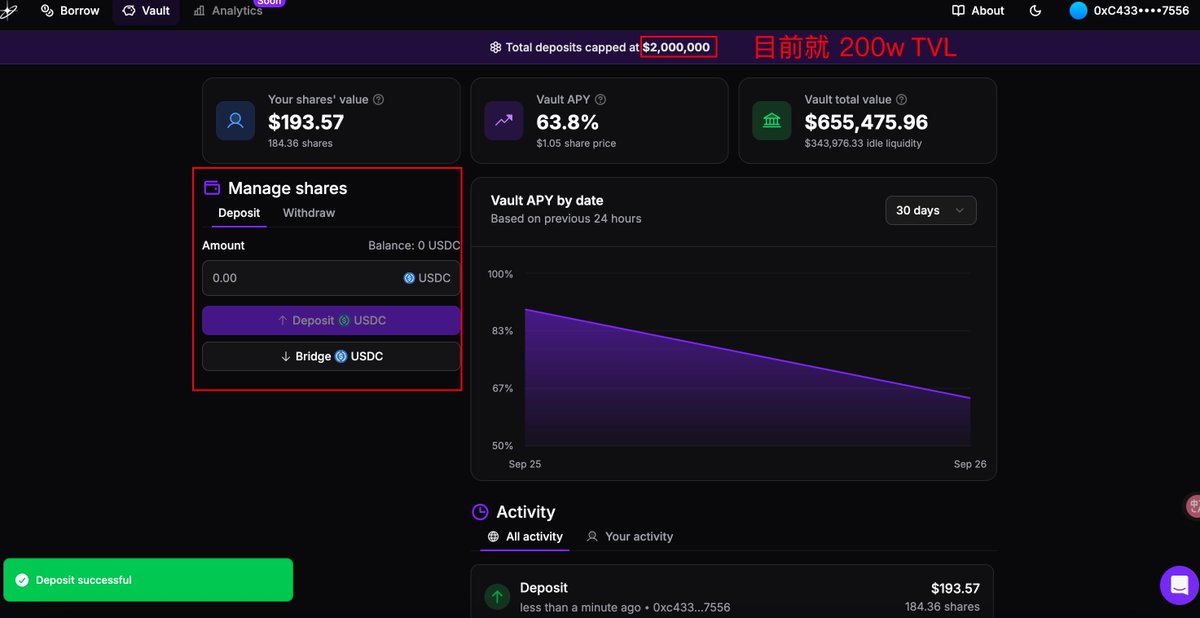This screenshot has width=1200, height=618.
Task: Click the Bridge USDC button
Action: (331, 356)
